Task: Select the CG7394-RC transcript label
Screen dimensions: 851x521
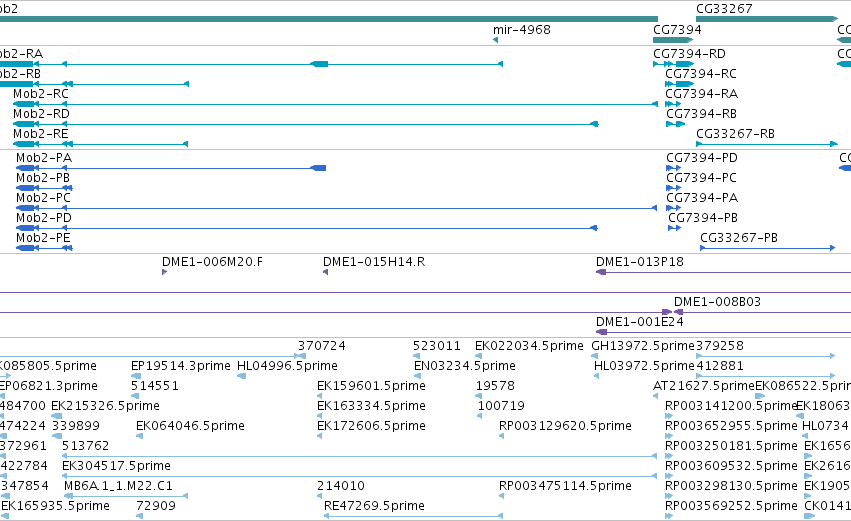Action: click(701, 74)
